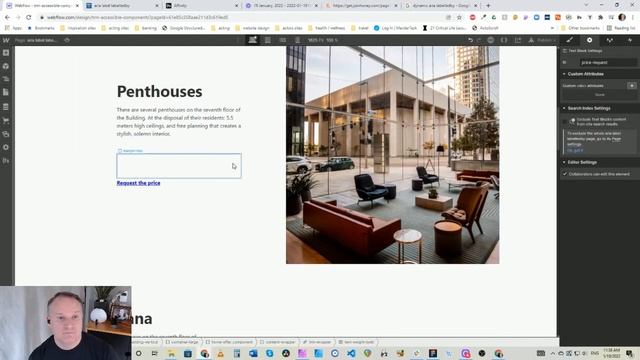Select Mobile landscape breakpoint view
Screen dimensions: 640x360
click(282, 40)
